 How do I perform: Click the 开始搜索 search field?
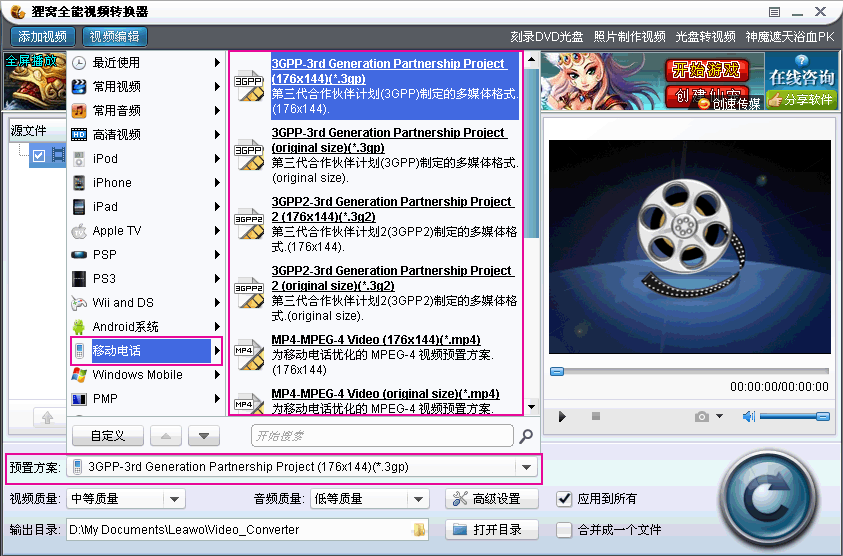click(382, 436)
